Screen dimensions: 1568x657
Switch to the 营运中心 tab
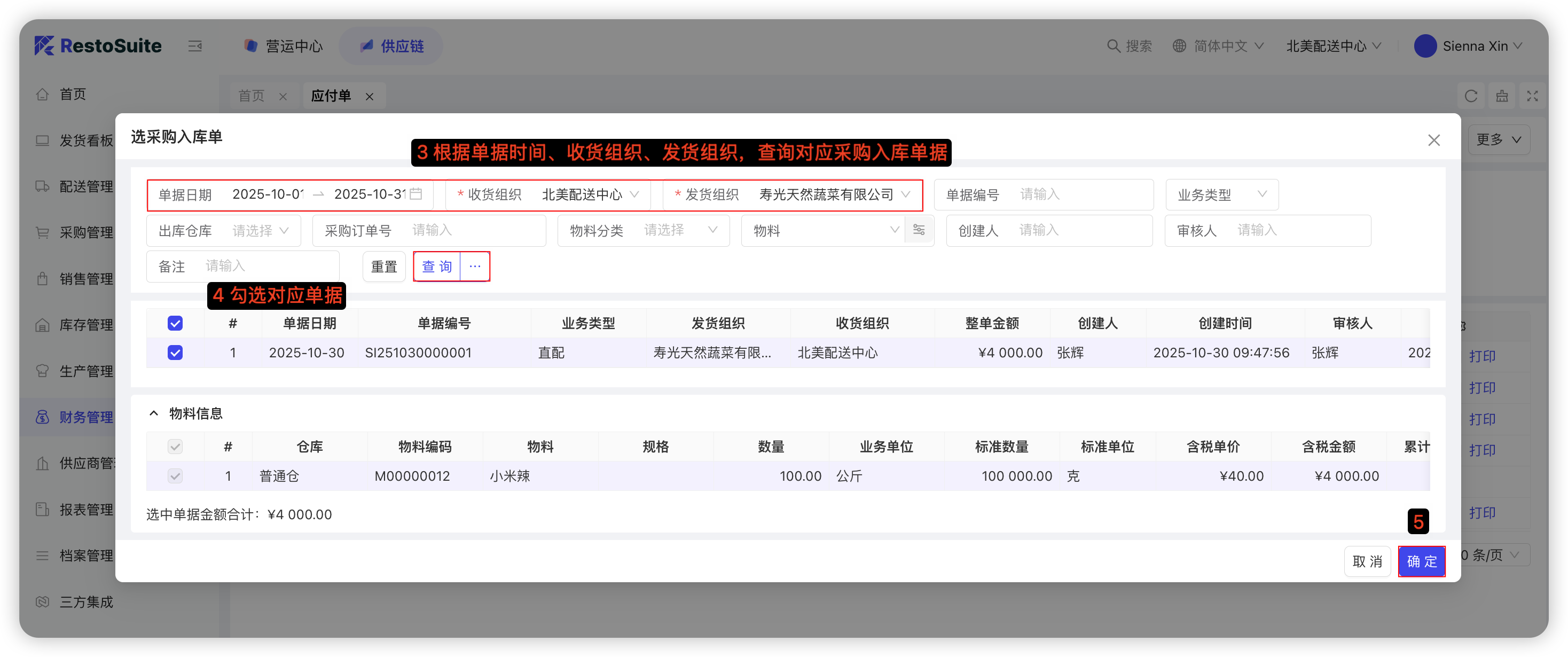pos(284,46)
